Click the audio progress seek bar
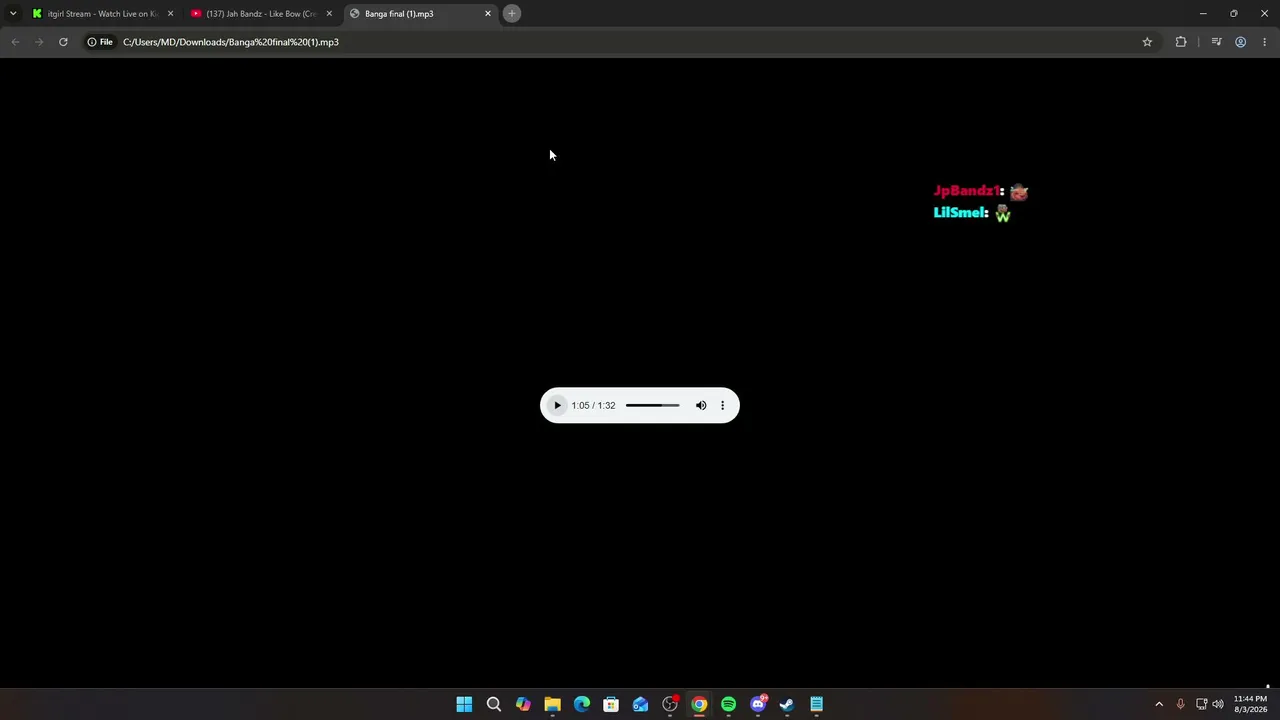 [x=652, y=405]
